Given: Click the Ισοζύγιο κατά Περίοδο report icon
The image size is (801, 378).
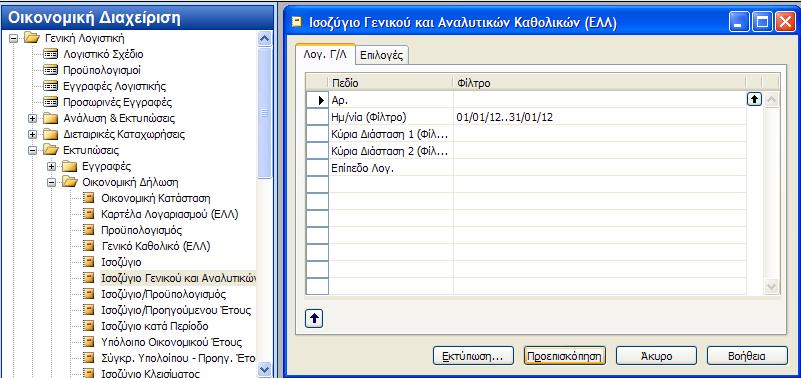Looking at the screenshot, I should (x=89, y=326).
